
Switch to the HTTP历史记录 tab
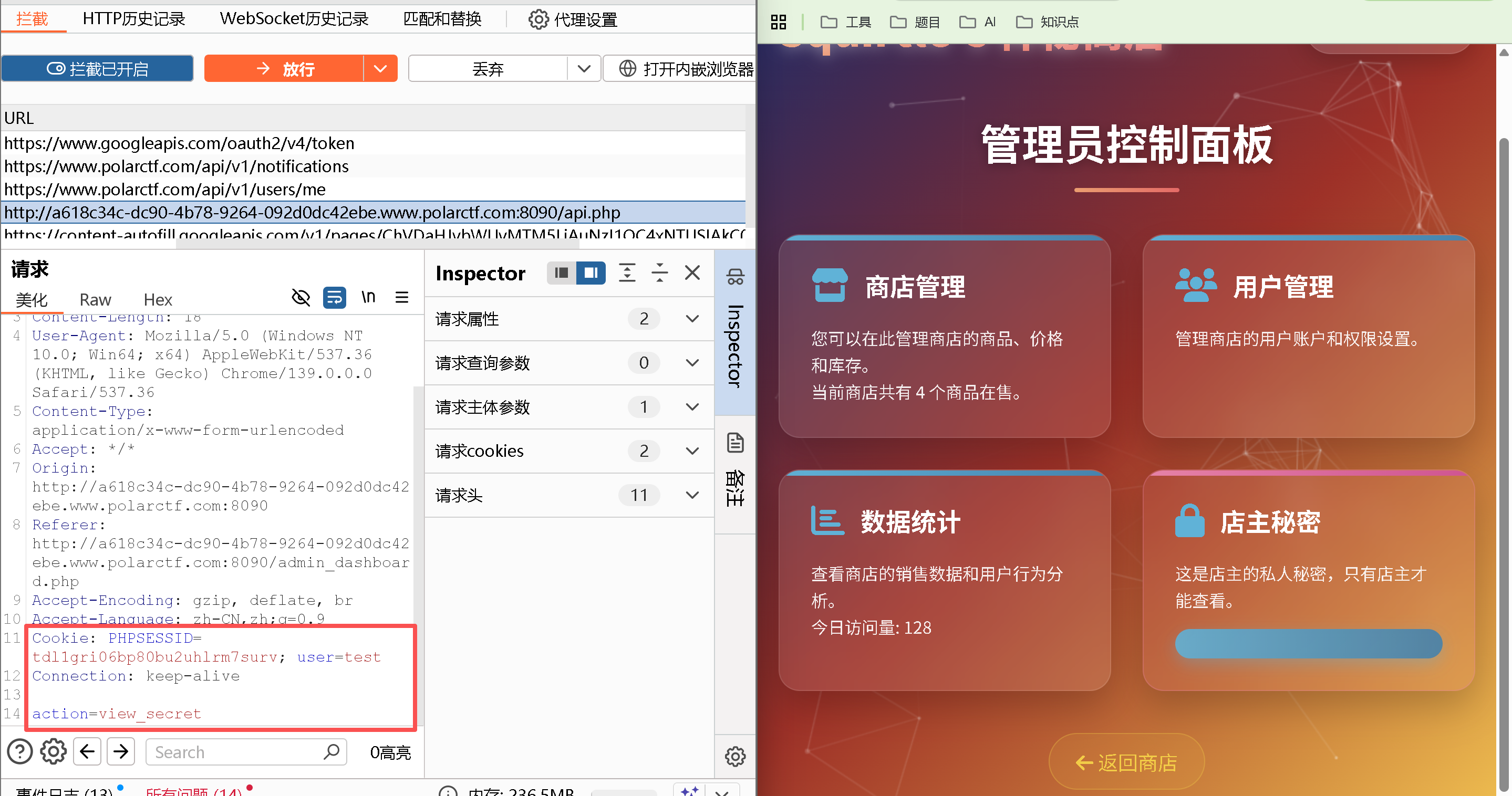tap(134, 19)
